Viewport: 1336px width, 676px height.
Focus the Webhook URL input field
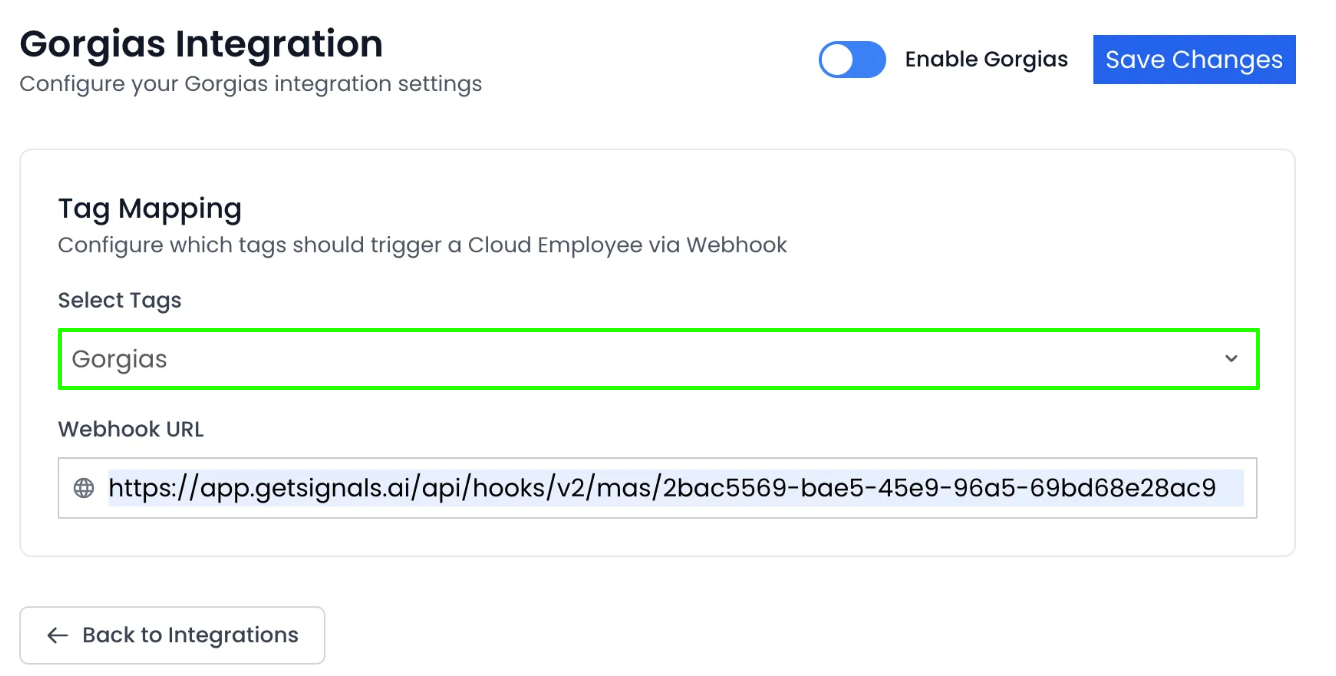(x=658, y=488)
